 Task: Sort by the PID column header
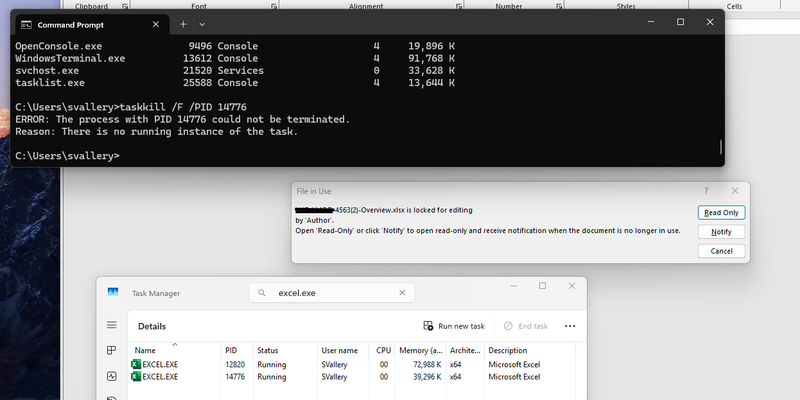pos(237,351)
